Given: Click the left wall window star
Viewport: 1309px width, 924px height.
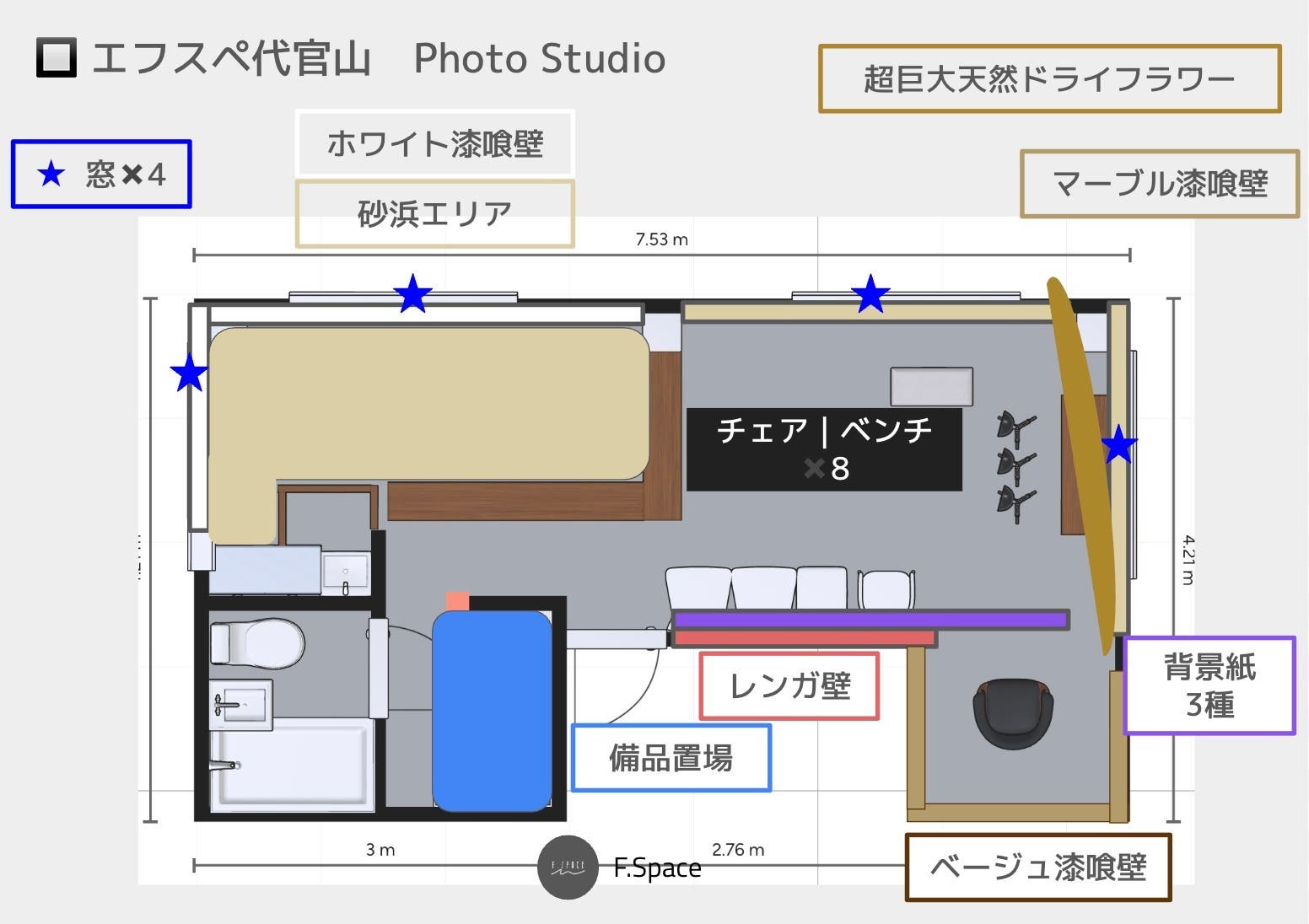Looking at the screenshot, I should [x=189, y=373].
